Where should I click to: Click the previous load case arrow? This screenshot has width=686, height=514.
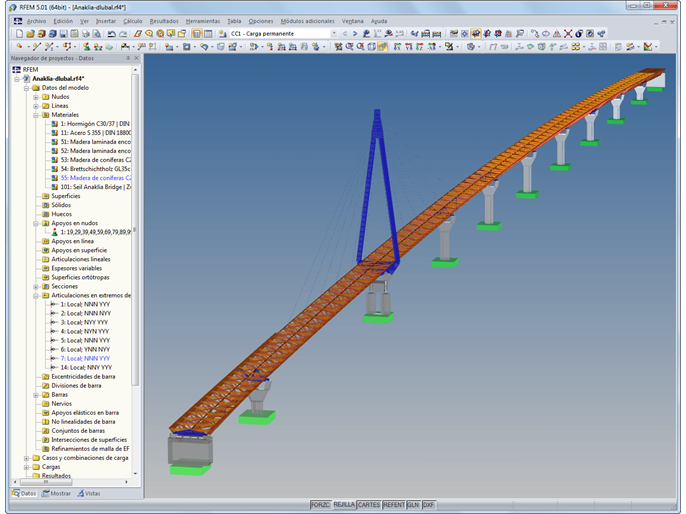tap(345, 34)
